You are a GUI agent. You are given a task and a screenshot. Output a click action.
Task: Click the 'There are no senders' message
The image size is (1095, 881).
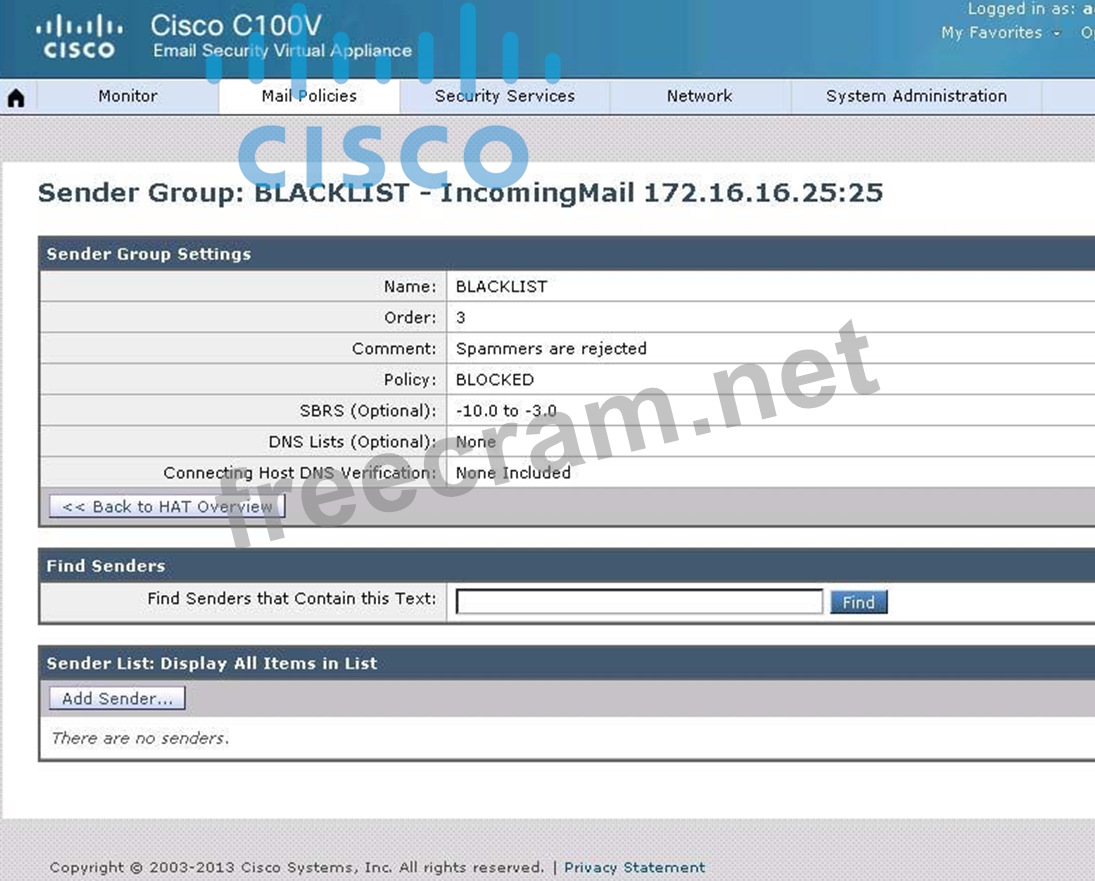(x=140, y=738)
